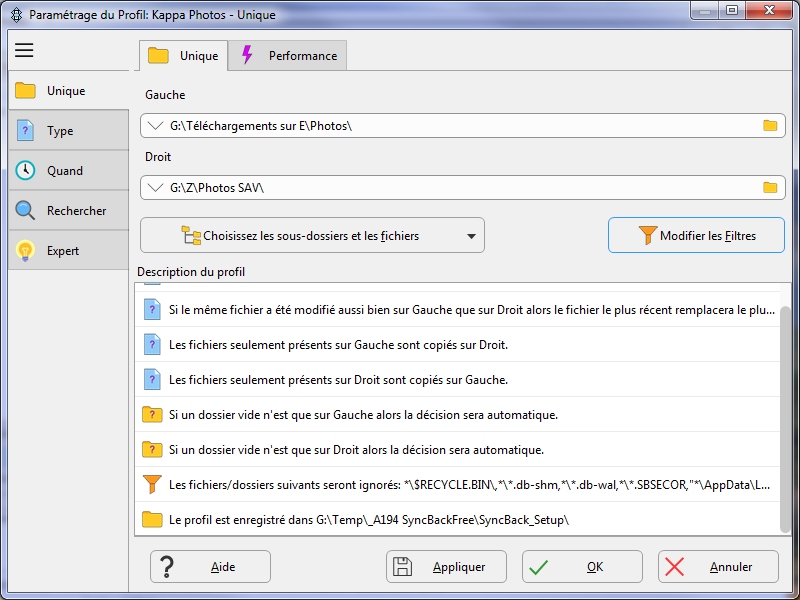The image size is (800, 600).
Task: Click the folder icon beside sidebar Unique
Action: coord(25,90)
